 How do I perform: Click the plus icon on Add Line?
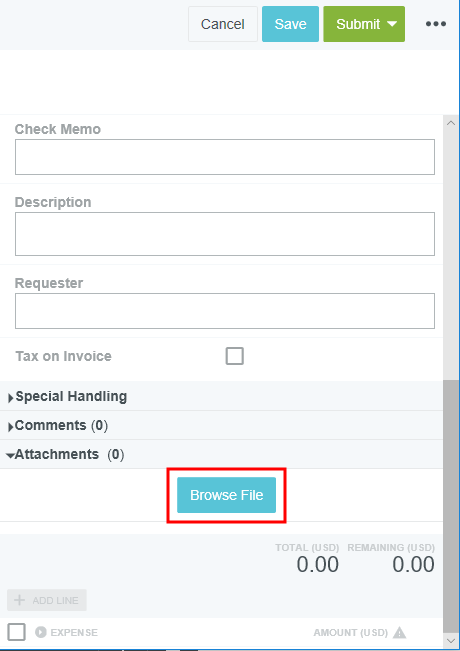point(20,600)
